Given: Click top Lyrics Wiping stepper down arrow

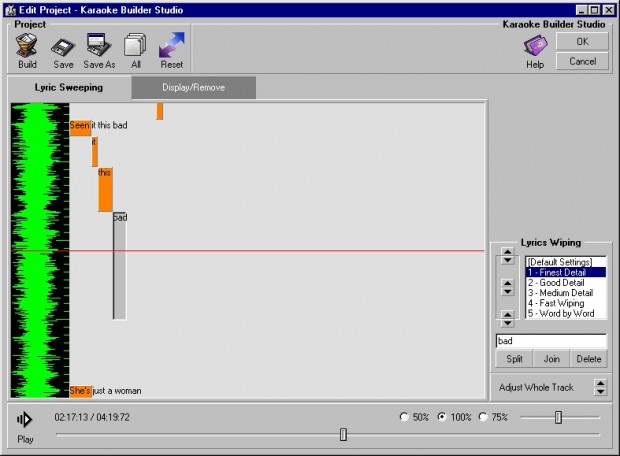Looking at the screenshot, I should coord(507,260).
